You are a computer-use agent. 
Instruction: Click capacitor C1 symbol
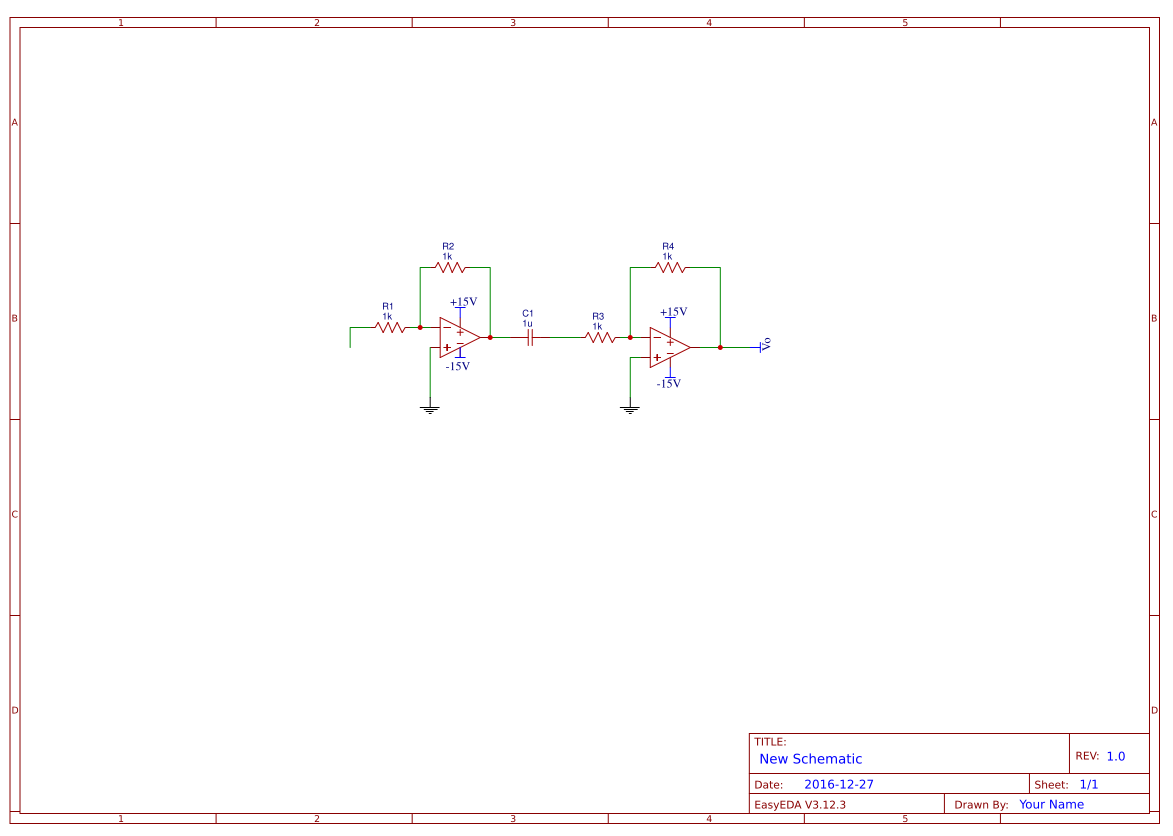[530, 338]
